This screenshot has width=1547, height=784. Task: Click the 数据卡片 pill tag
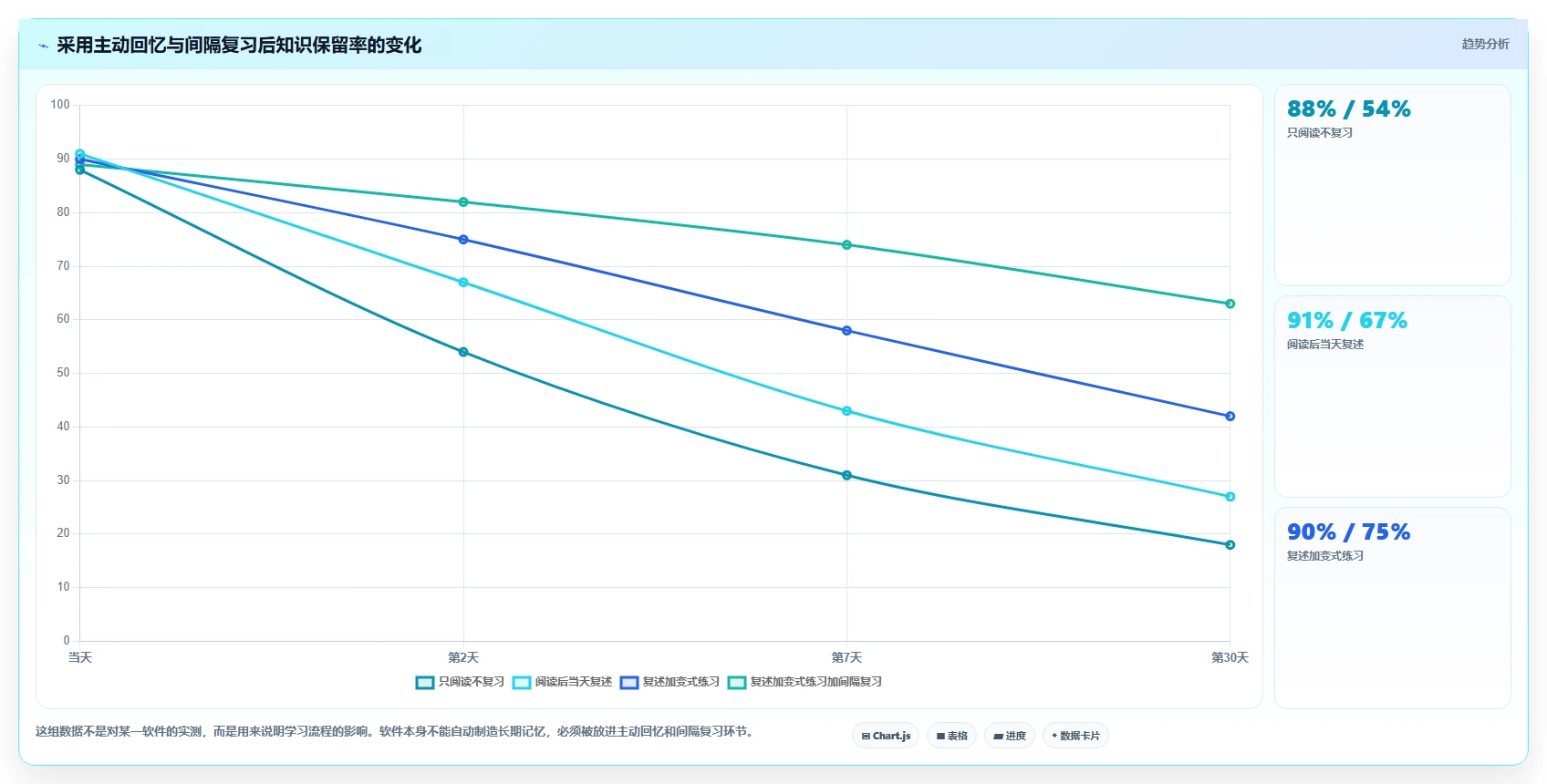pos(1075,736)
